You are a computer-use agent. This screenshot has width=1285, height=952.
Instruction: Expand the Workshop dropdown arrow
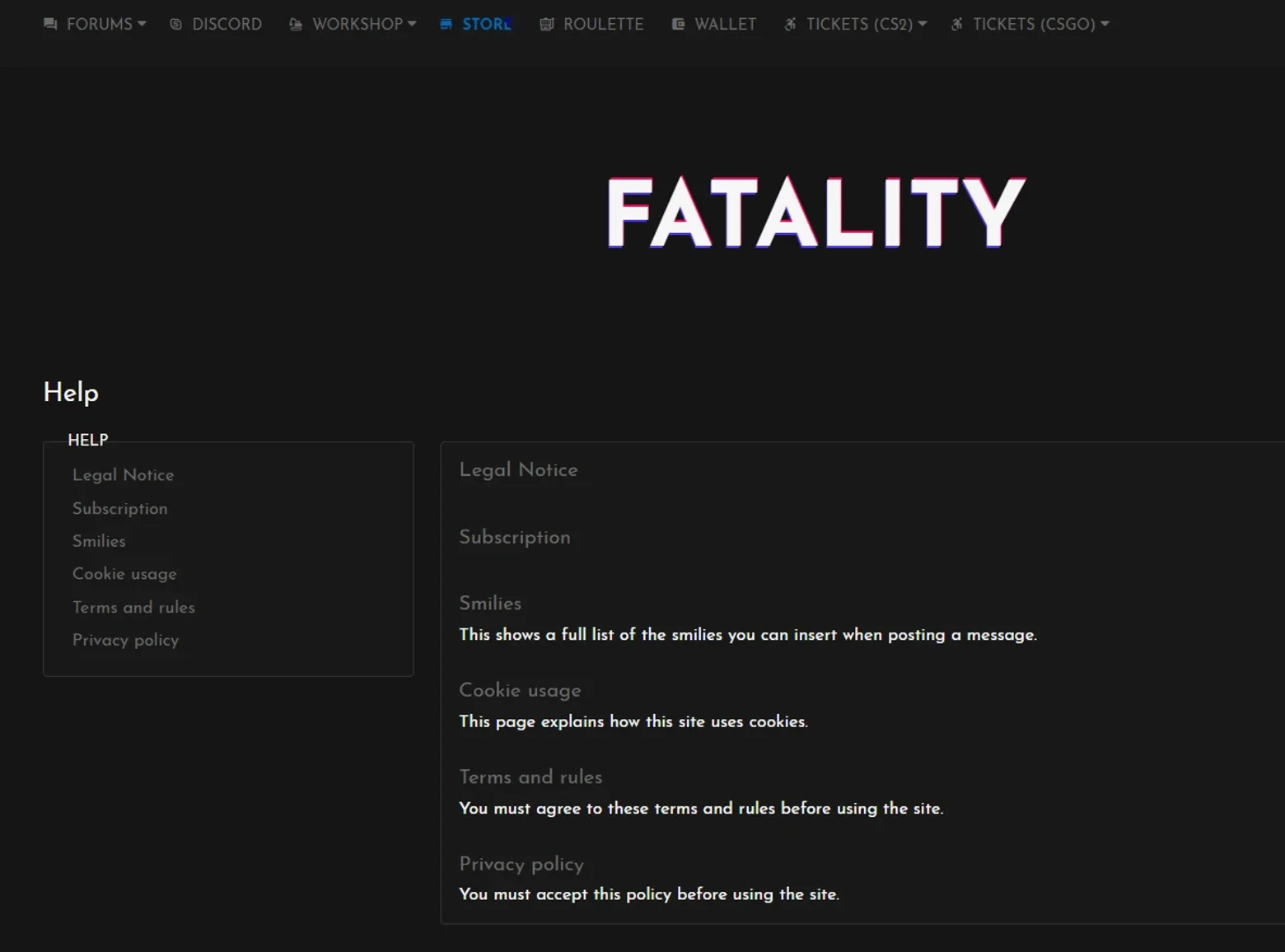pos(412,24)
